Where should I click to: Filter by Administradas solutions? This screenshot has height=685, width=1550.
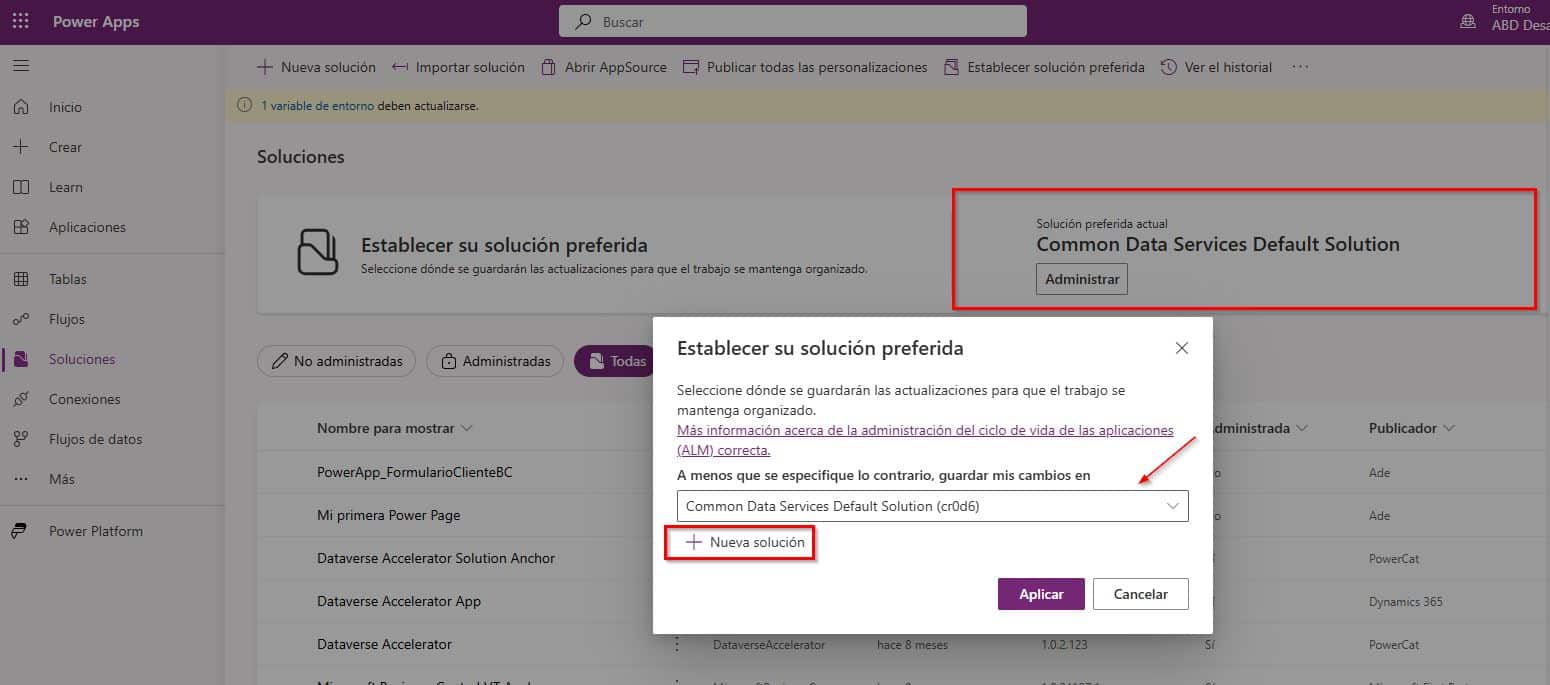click(495, 361)
